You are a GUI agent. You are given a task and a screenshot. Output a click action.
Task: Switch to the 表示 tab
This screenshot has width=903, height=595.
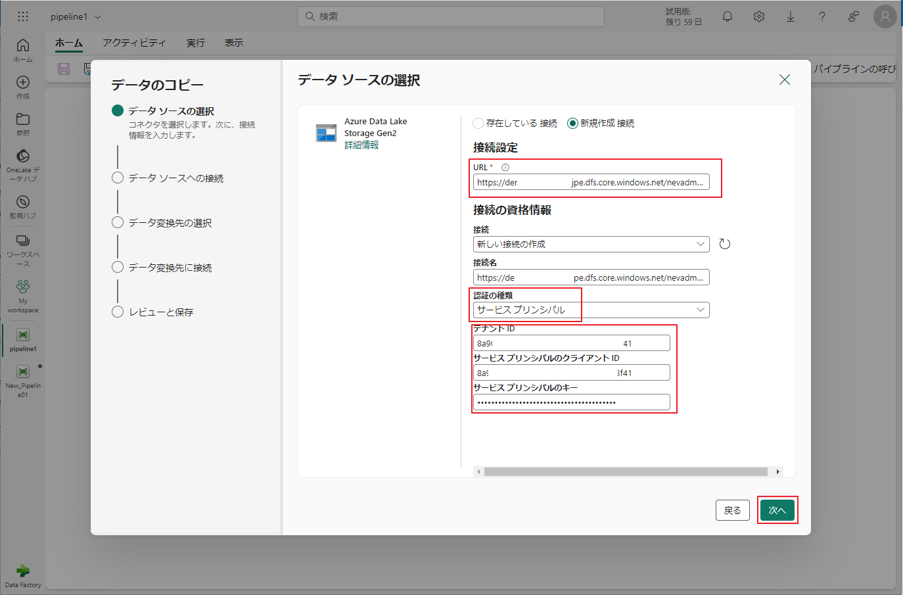coord(234,43)
